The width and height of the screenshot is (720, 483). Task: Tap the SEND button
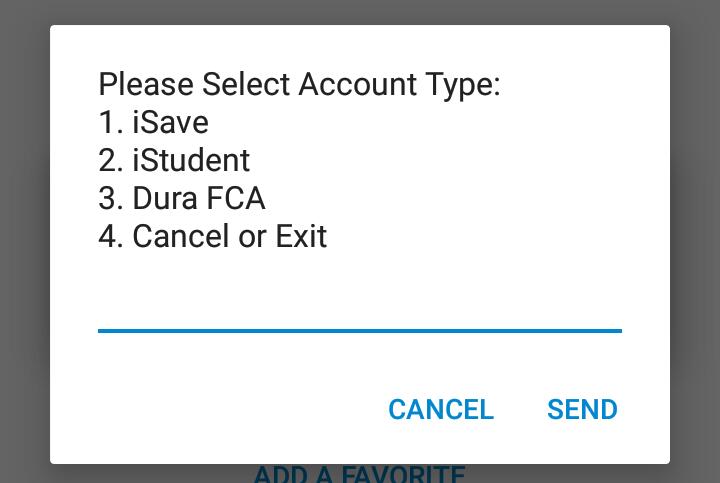[x=582, y=409]
